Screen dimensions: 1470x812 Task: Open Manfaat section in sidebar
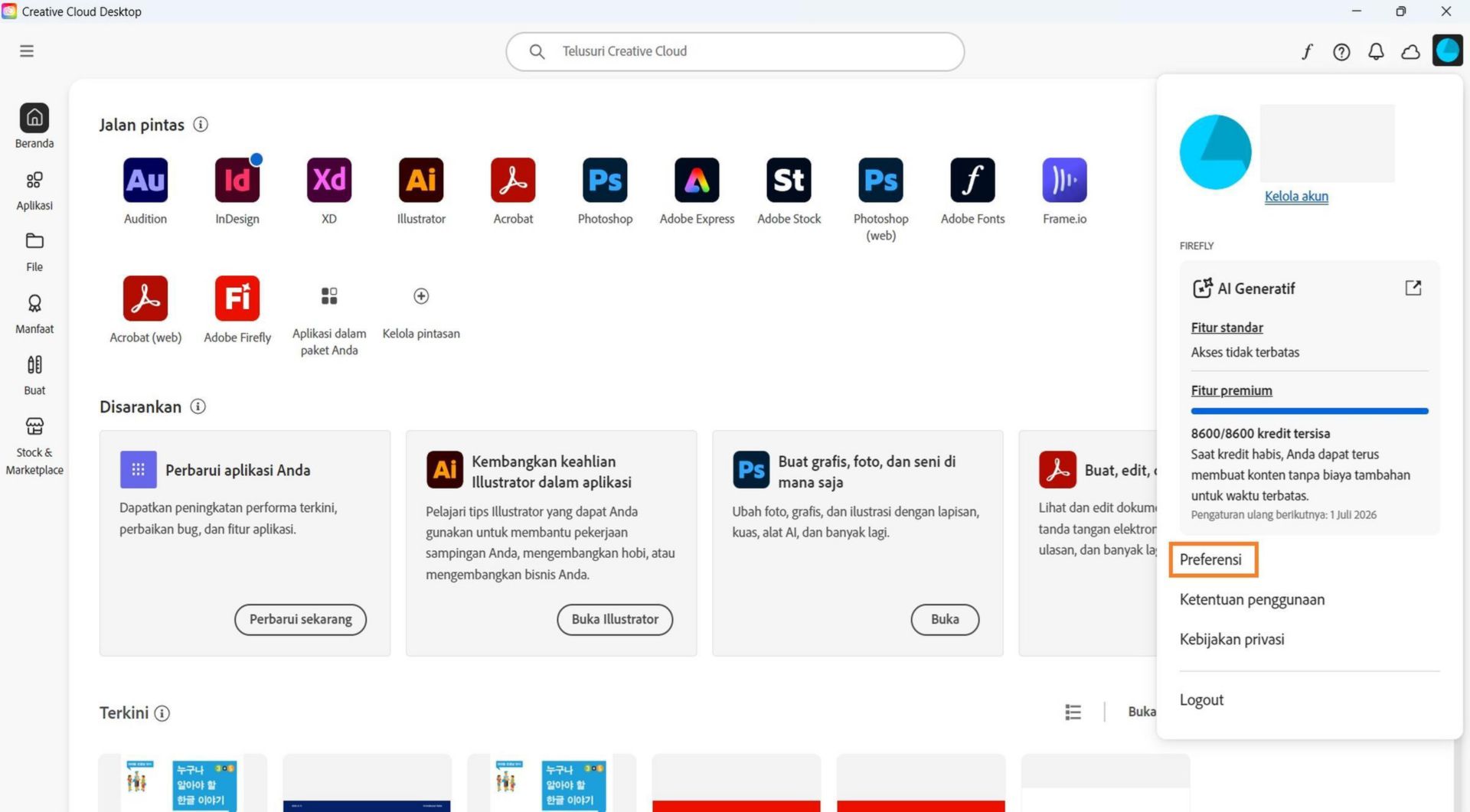click(34, 314)
